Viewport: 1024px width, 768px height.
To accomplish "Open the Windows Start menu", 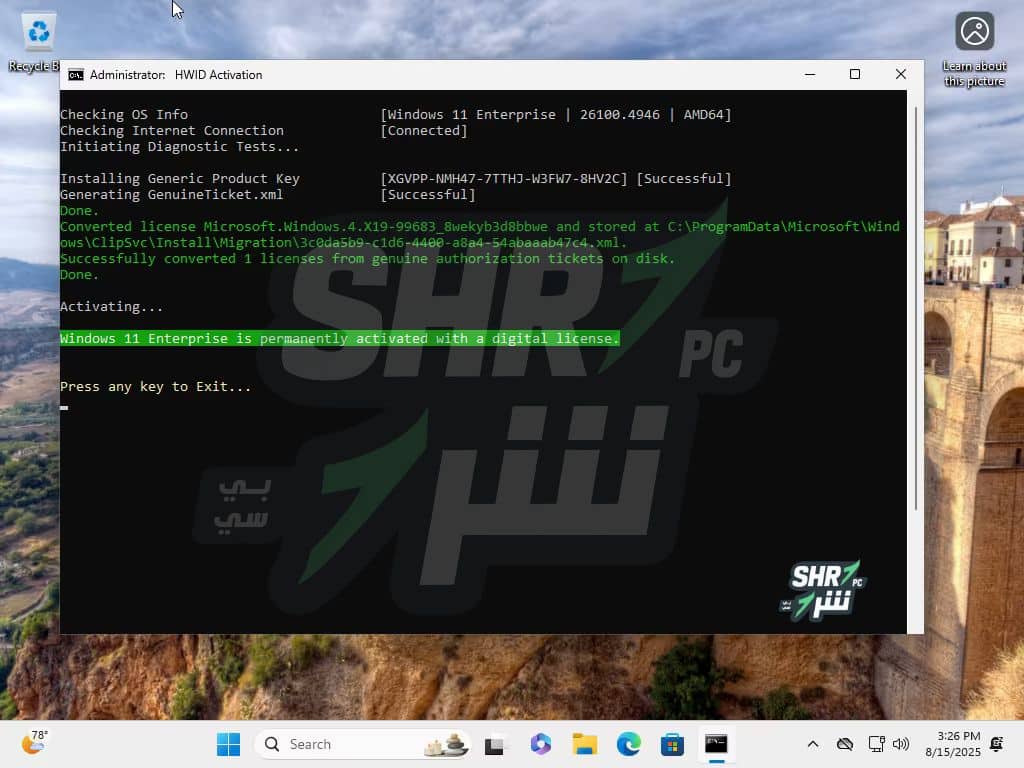I will coord(228,744).
